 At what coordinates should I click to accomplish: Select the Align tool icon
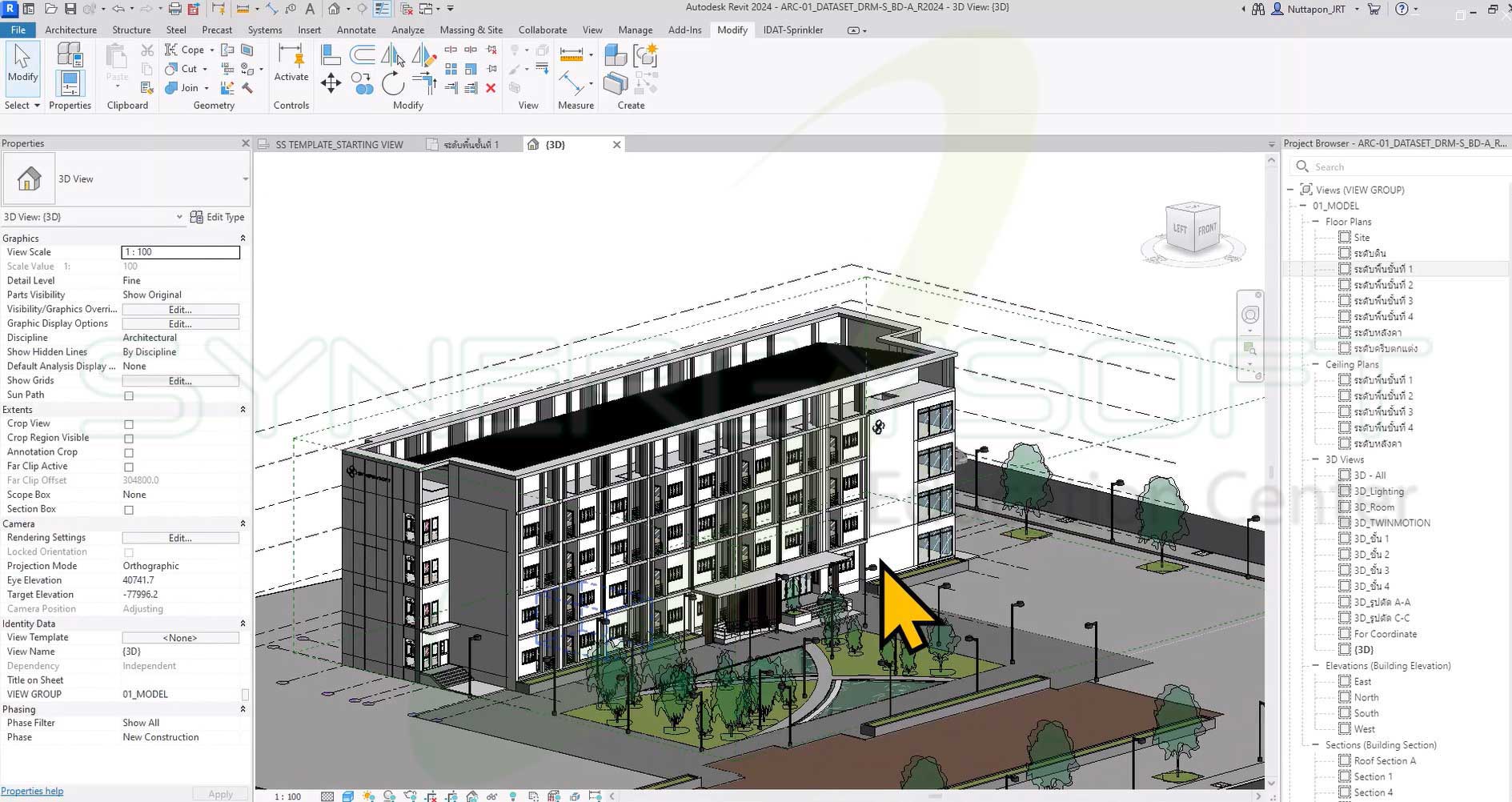point(330,54)
